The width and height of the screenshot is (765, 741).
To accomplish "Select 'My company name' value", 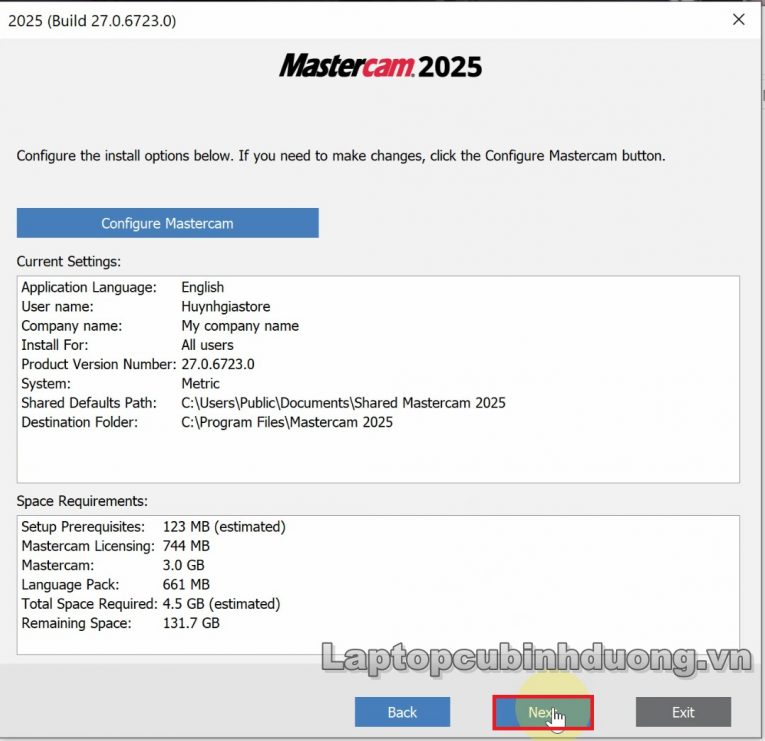I will tap(240, 325).
